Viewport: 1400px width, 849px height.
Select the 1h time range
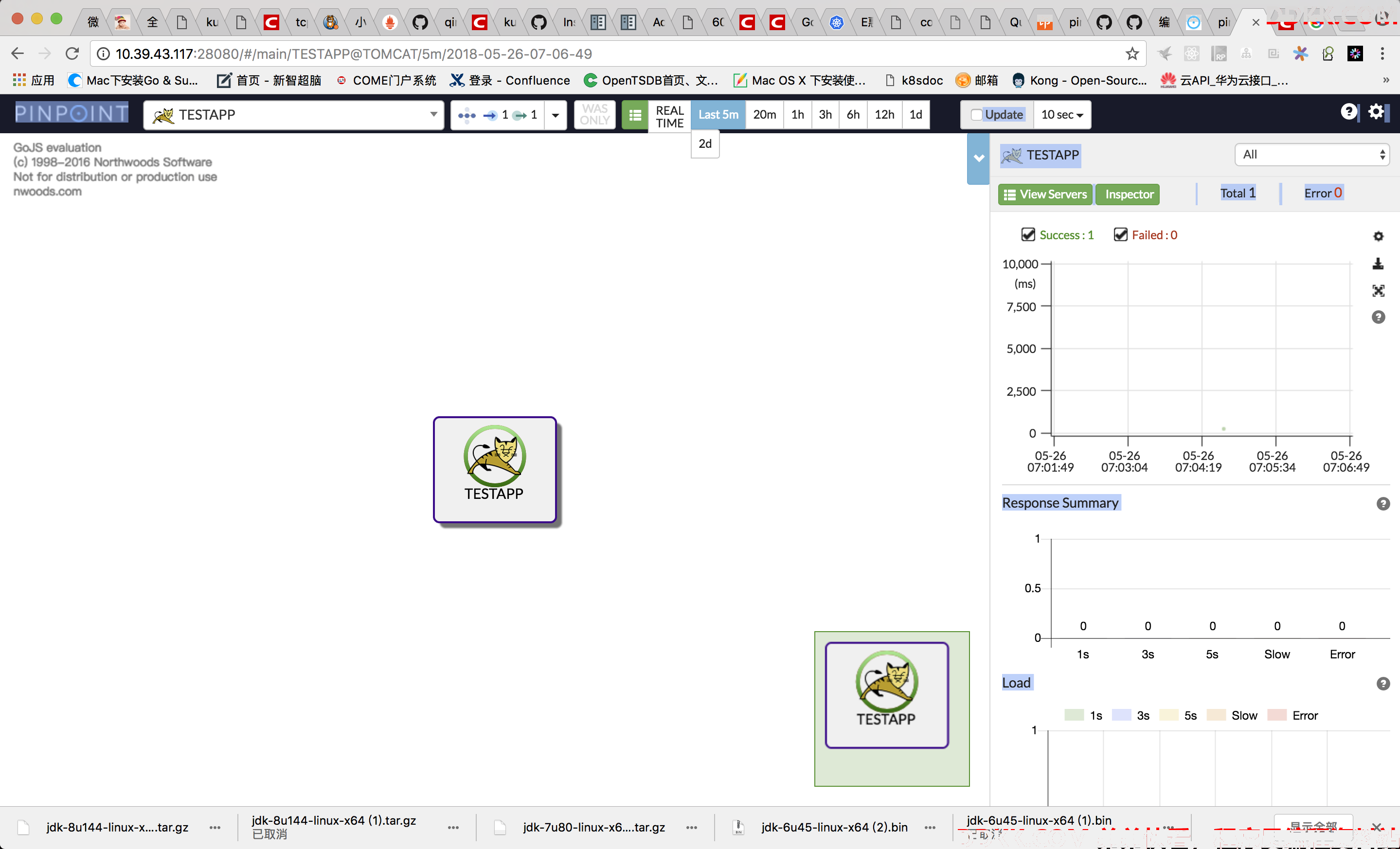[797, 115]
